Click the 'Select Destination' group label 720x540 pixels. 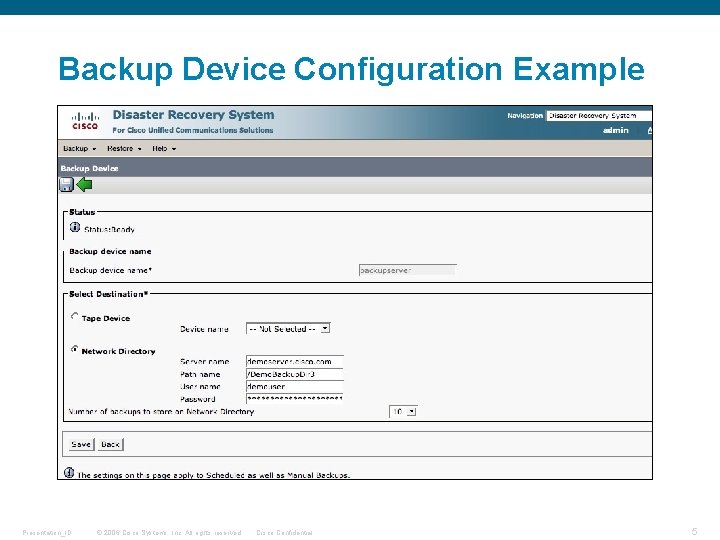108,294
